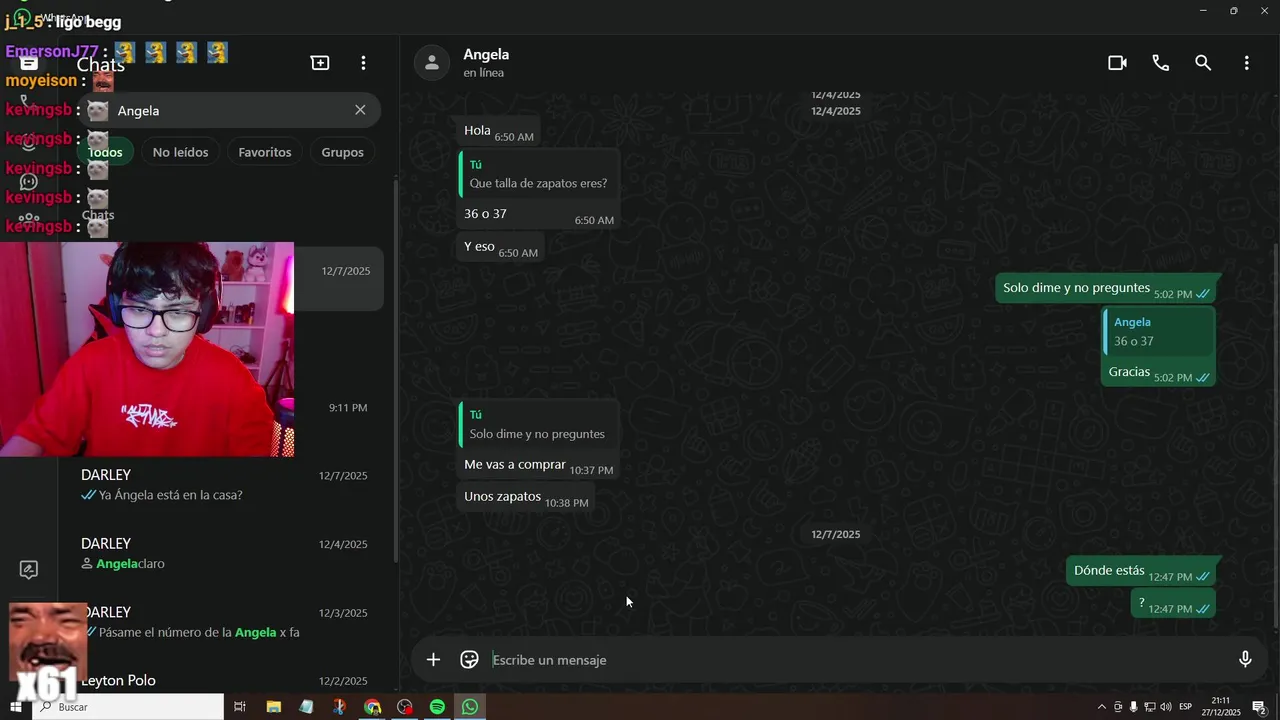This screenshot has height=720, width=1280.
Task: Expand hidden system tray icons
Action: pos(1102,707)
